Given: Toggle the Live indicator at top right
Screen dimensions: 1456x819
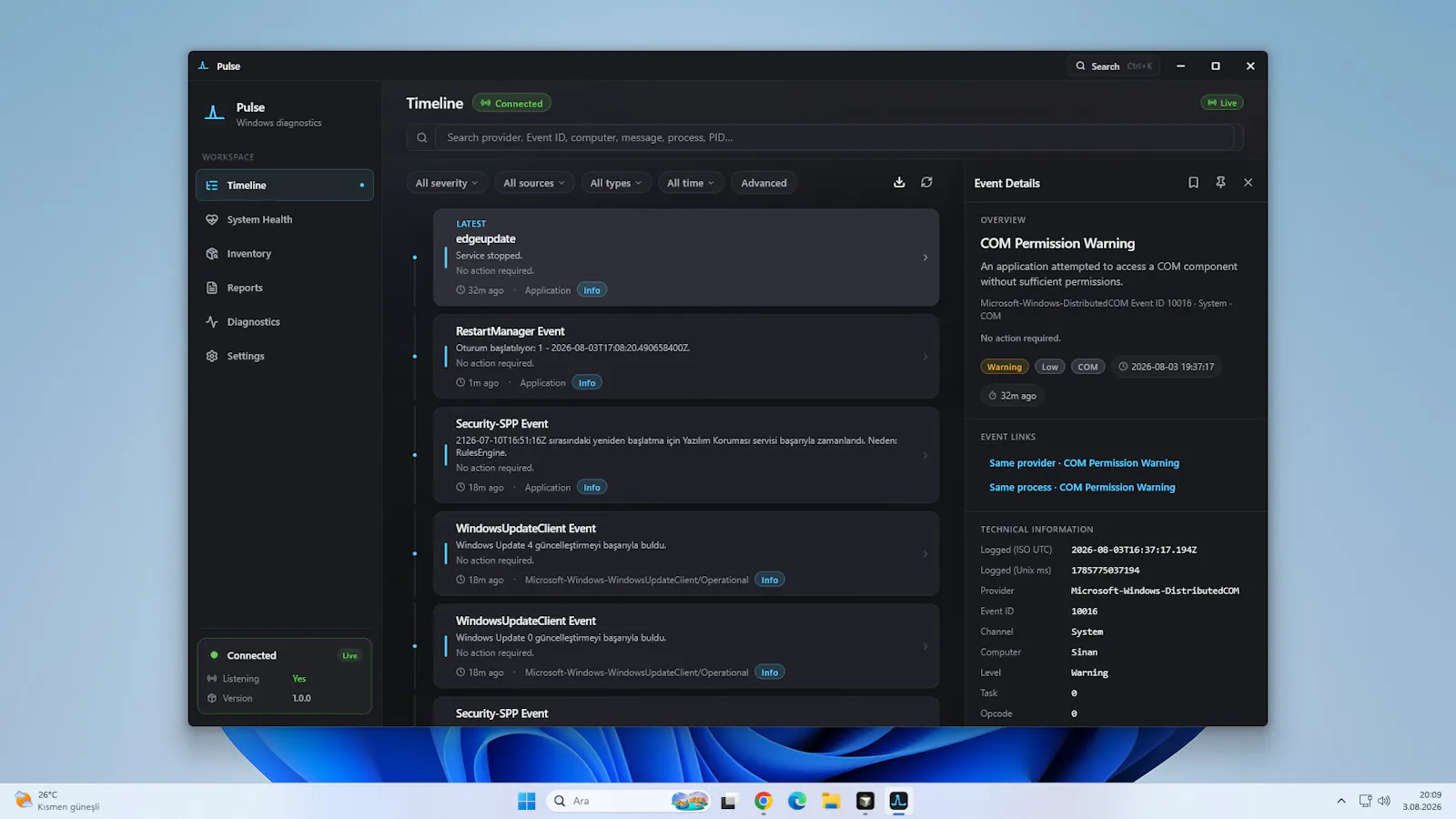Looking at the screenshot, I should (x=1222, y=103).
